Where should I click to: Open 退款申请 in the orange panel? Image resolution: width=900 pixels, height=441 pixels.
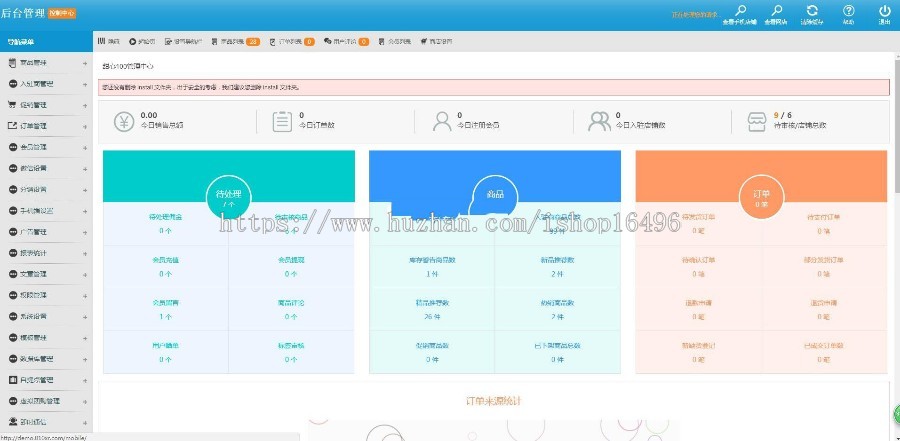[x=699, y=310]
